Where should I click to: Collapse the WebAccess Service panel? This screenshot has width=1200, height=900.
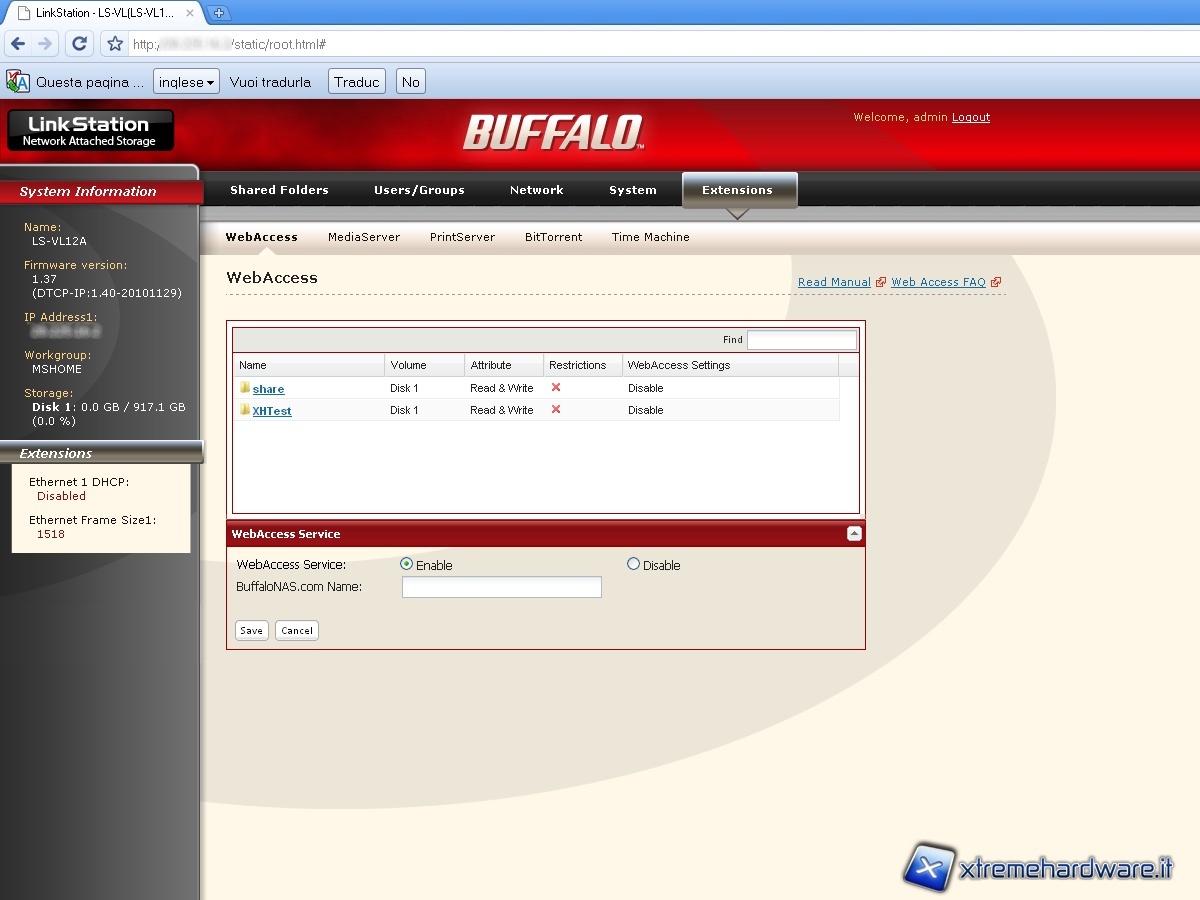click(x=853, y=534)
